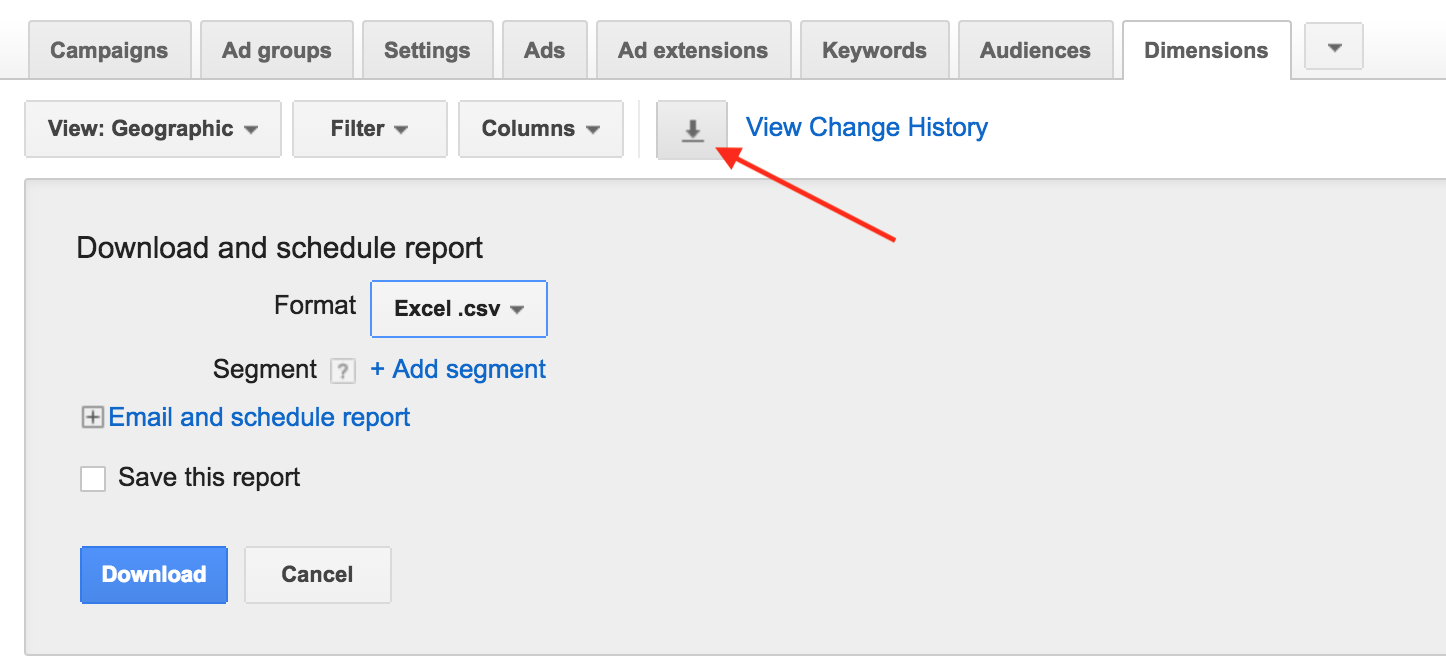Viewport: 1446px width, 664px height.
Task: Click the blue Download button
Action: coord(154,575)
